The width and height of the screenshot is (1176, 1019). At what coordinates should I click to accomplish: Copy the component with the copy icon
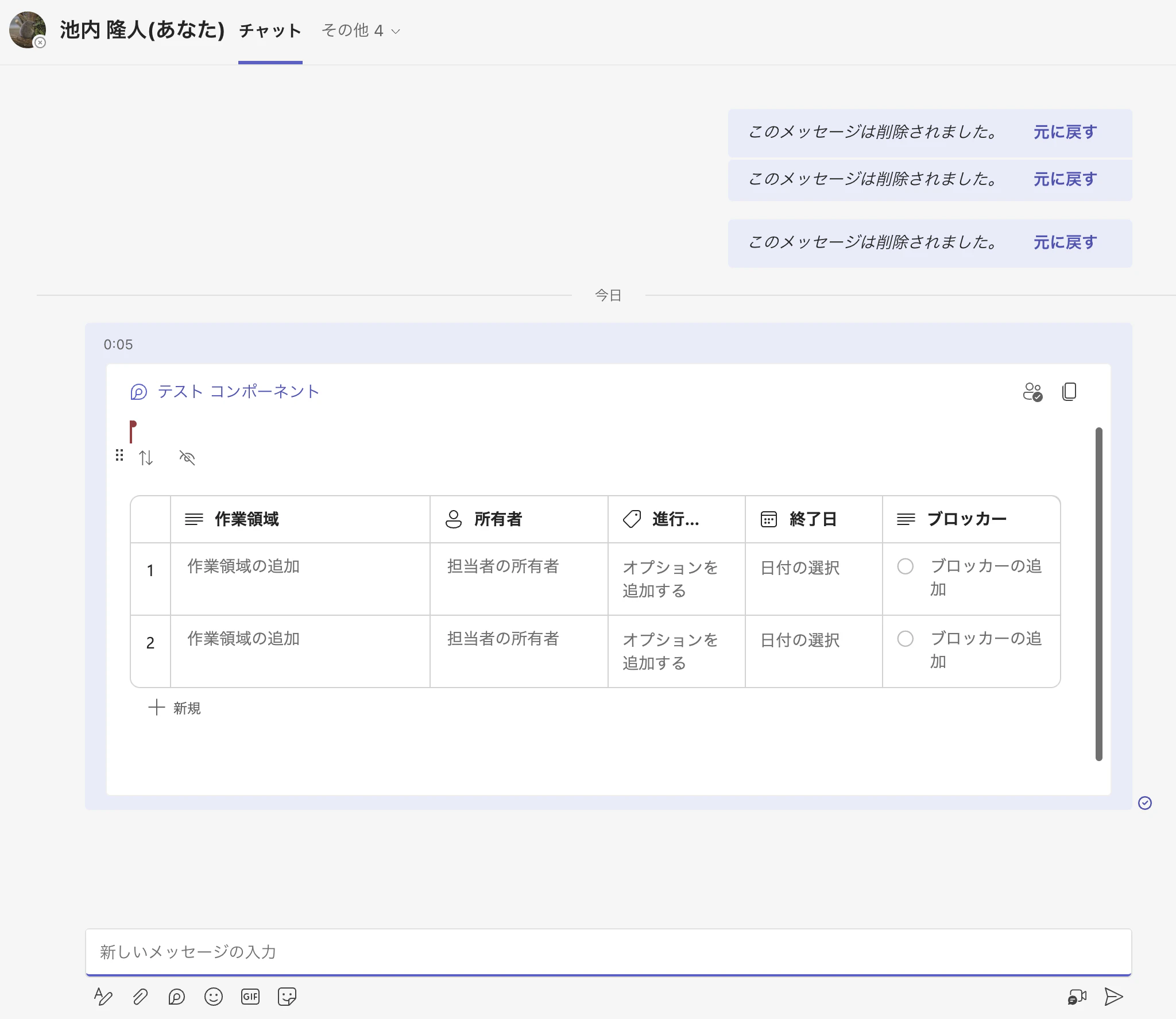pos(1069,392)
